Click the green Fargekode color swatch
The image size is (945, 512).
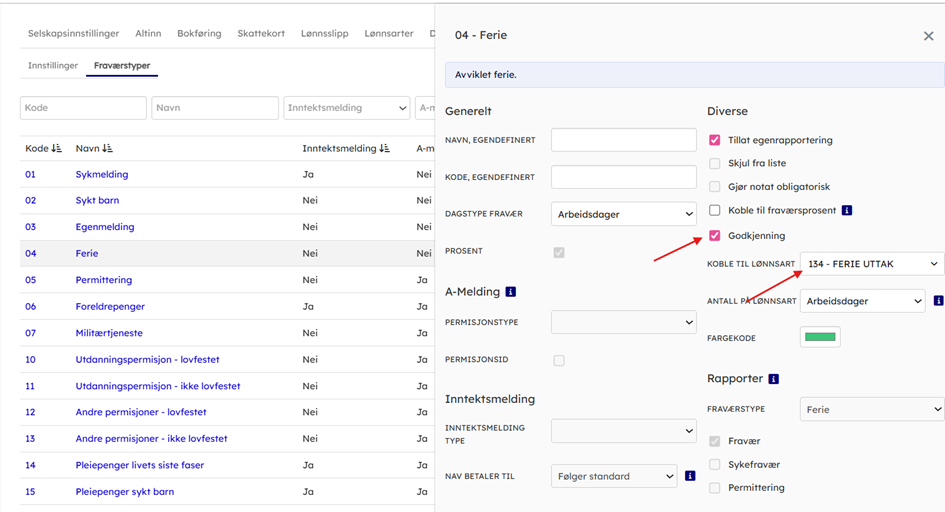[x=820, y=337]
